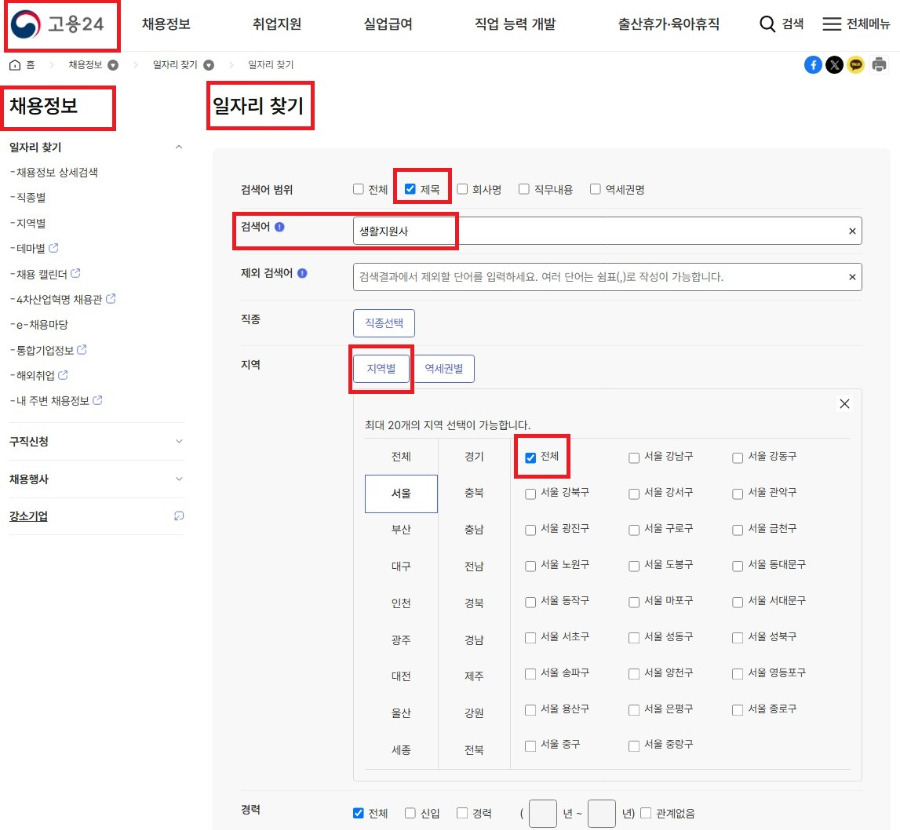Print the page using the printer icon
This screenshot has width=900, height=830.
click(x=879, y=64)
